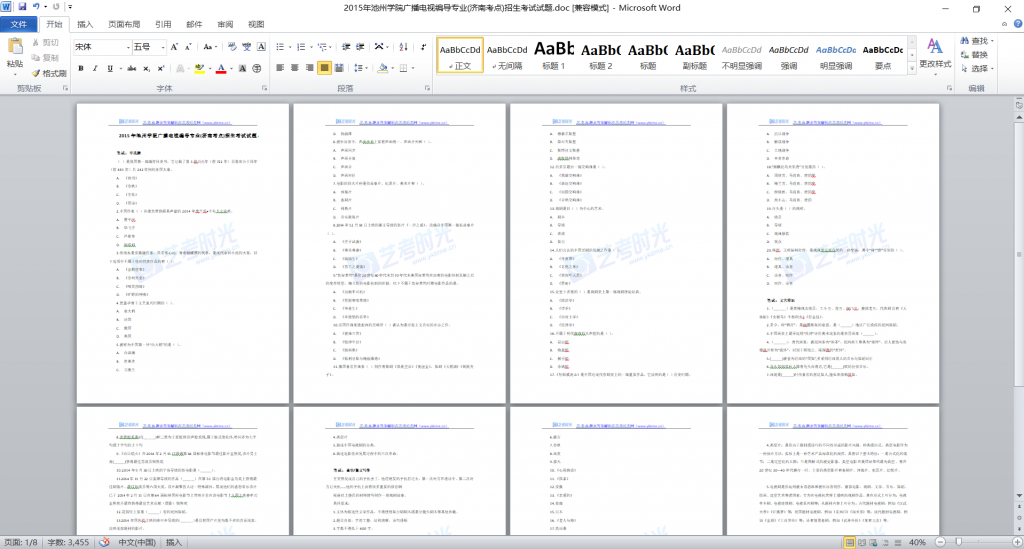Image resolution: width=1024 pixels, height=549 pixels.
Task: Click the Format Painter brush icon
Action: [35, 73]
